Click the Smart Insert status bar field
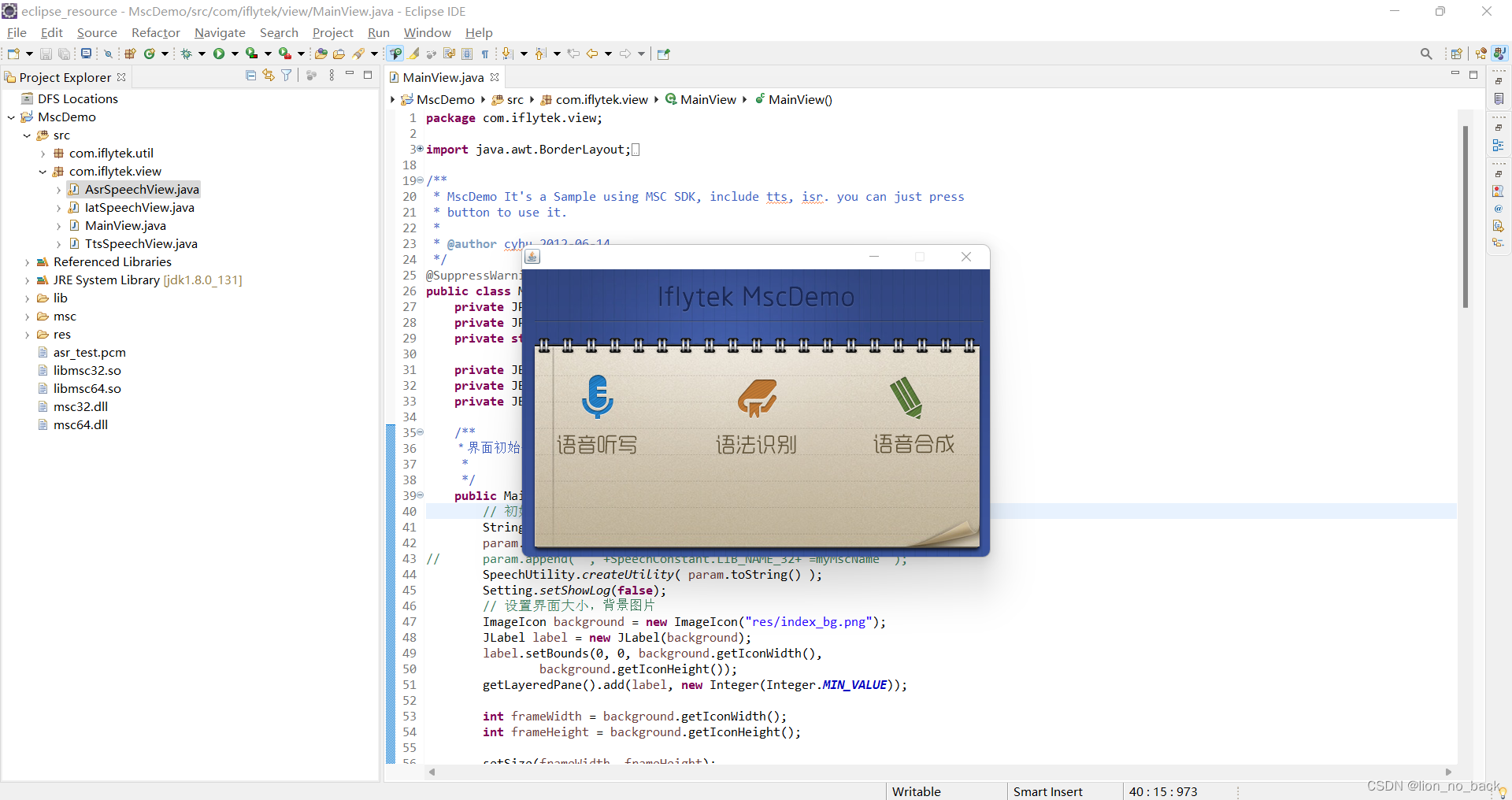Image resolution: width=1512 pixels, height=800 pixels. (1047, 791)
